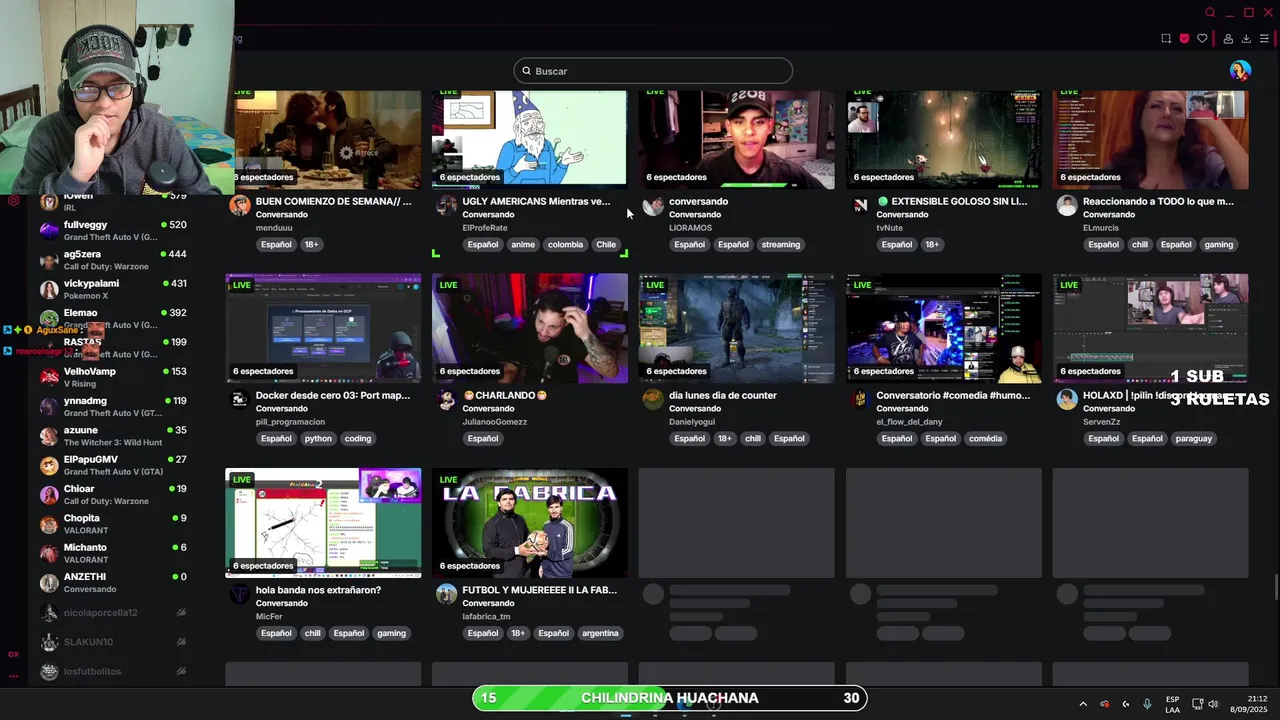
Task: Click the paraguay tag under HOLAXD stream
Action: [x=1194, y=438]
